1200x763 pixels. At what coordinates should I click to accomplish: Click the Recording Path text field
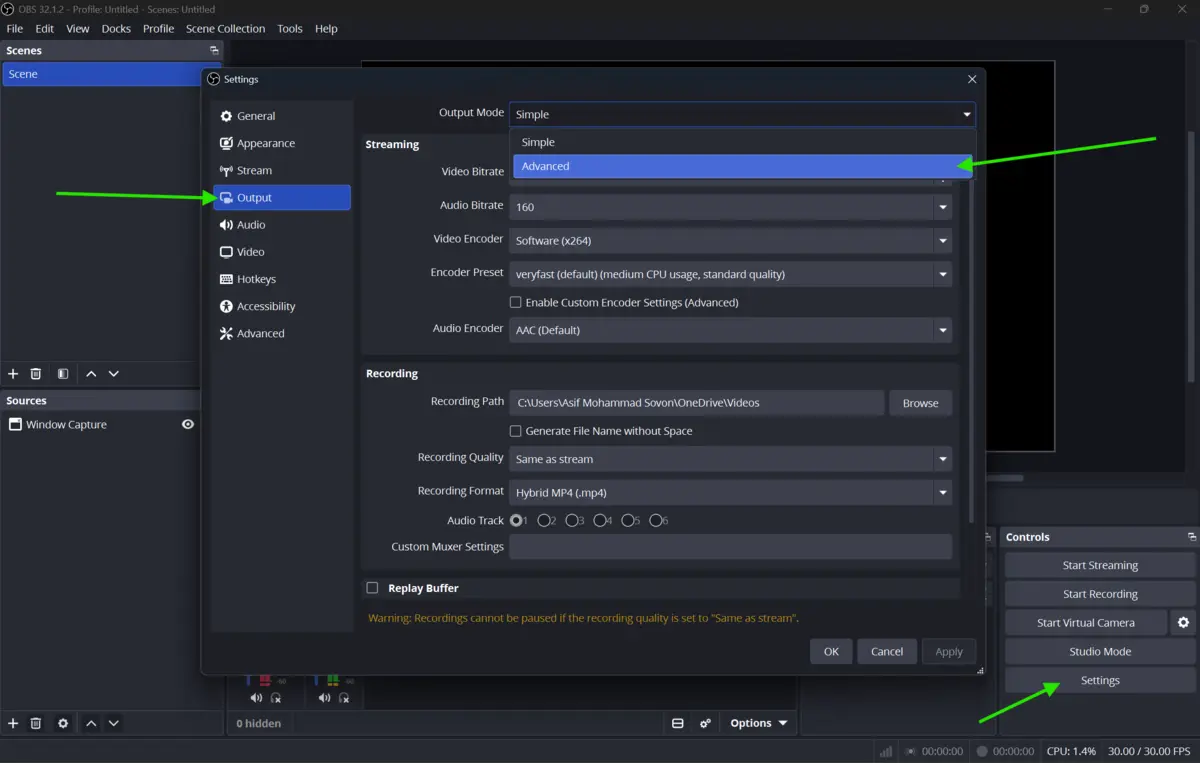[696, 403]
